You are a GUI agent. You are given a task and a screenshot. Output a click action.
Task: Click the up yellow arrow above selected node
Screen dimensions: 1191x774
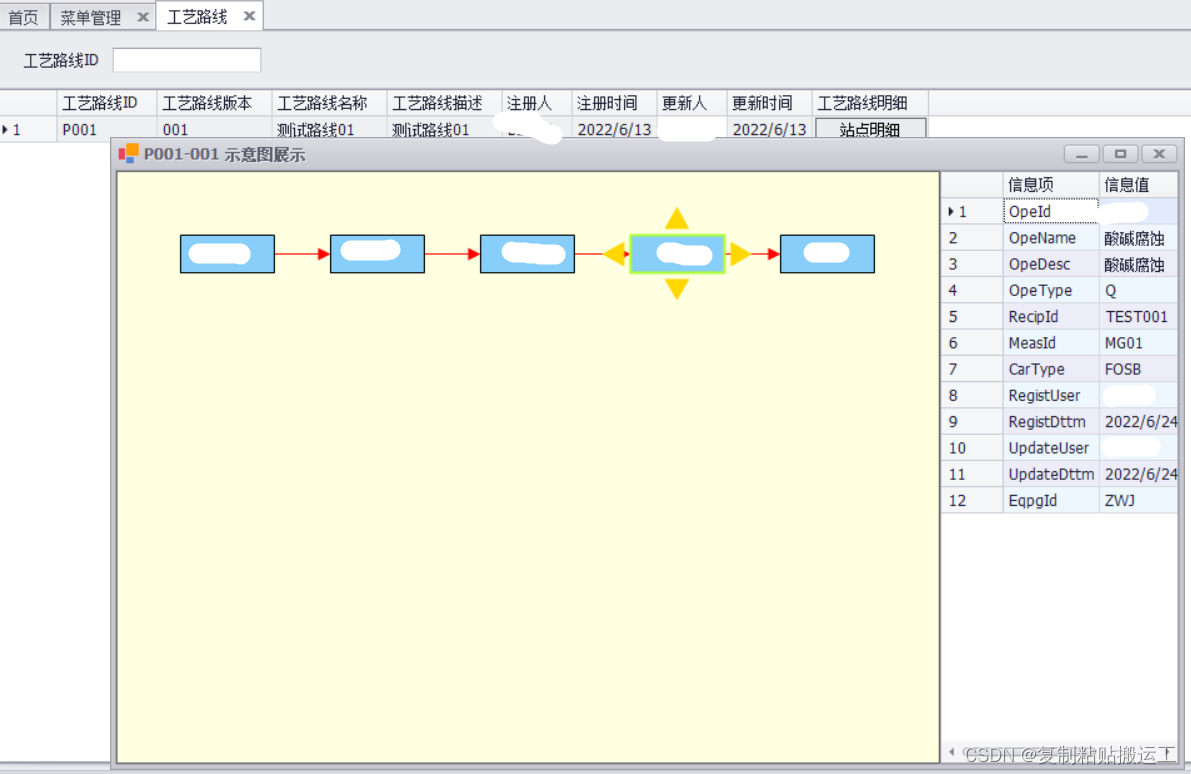677,216
